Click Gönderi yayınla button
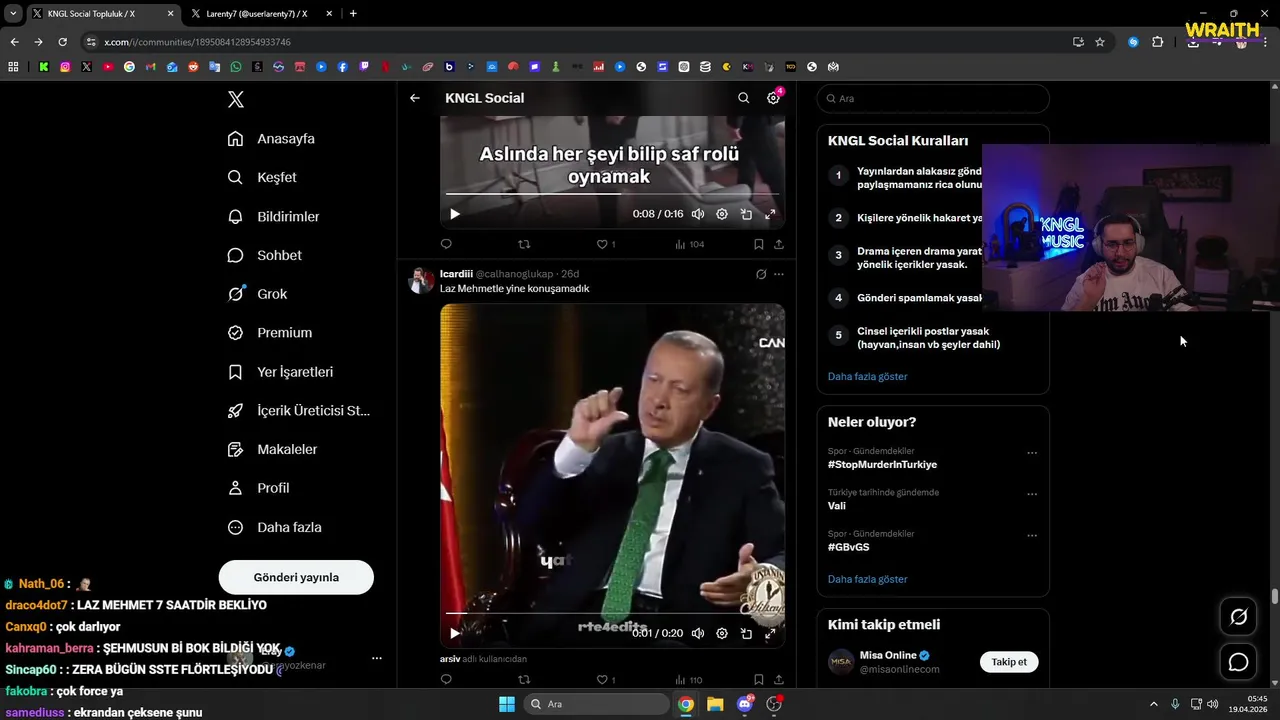The height and width of the screenshot is (720, 1280). pos(296,577)
